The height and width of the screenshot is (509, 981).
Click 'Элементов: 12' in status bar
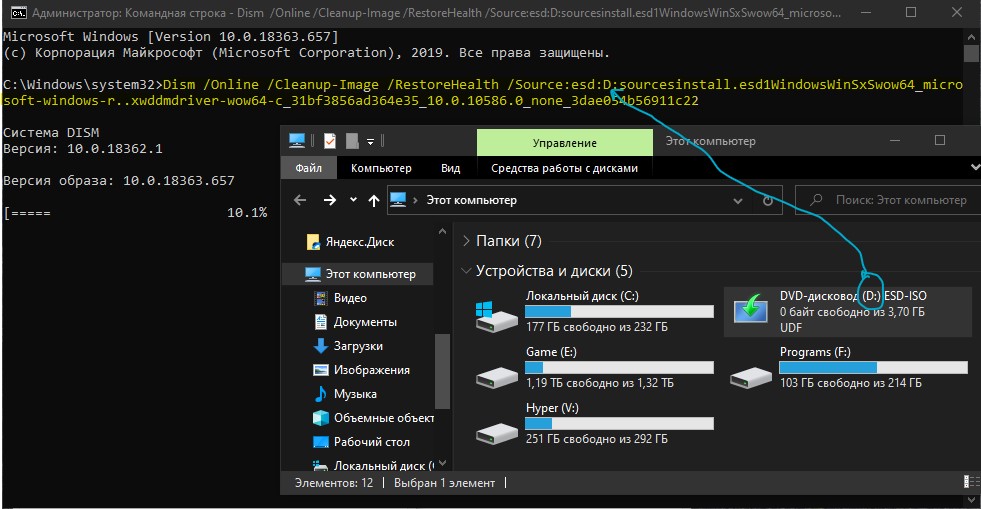tap(333, 483)
